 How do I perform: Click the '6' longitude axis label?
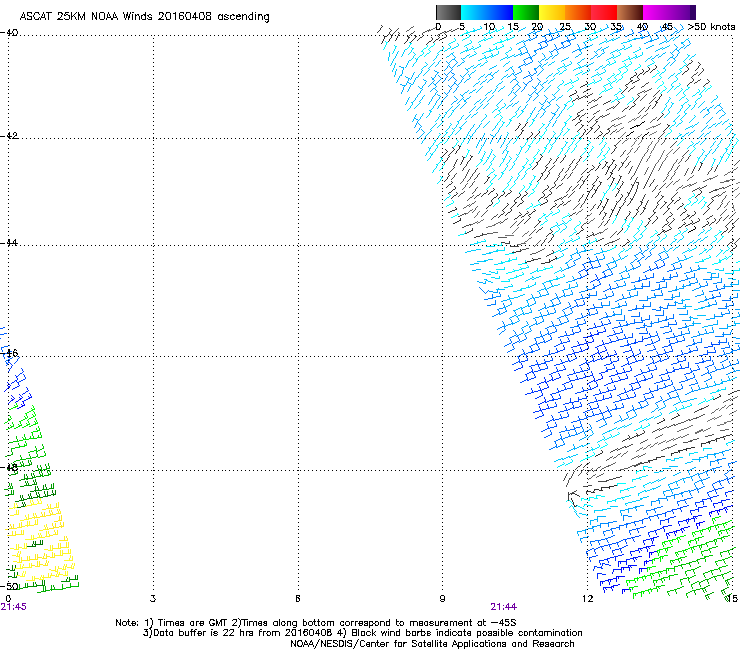298,599
